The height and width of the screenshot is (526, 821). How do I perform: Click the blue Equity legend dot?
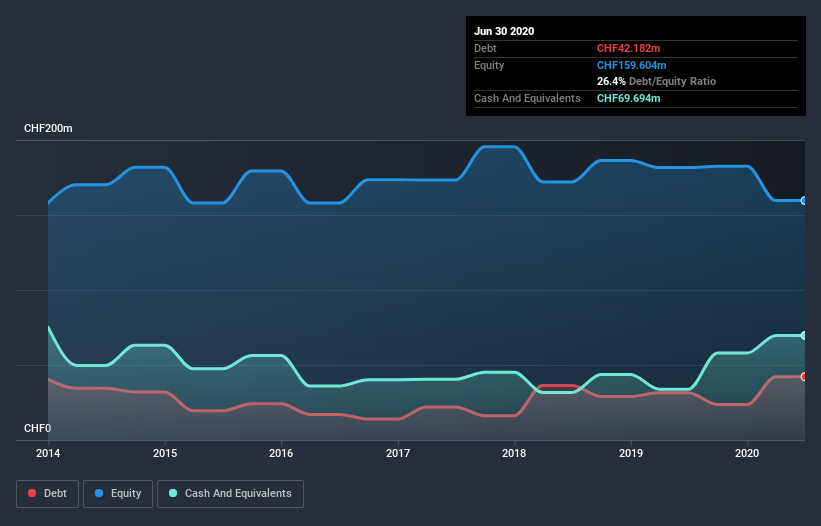tap(99, 493)
